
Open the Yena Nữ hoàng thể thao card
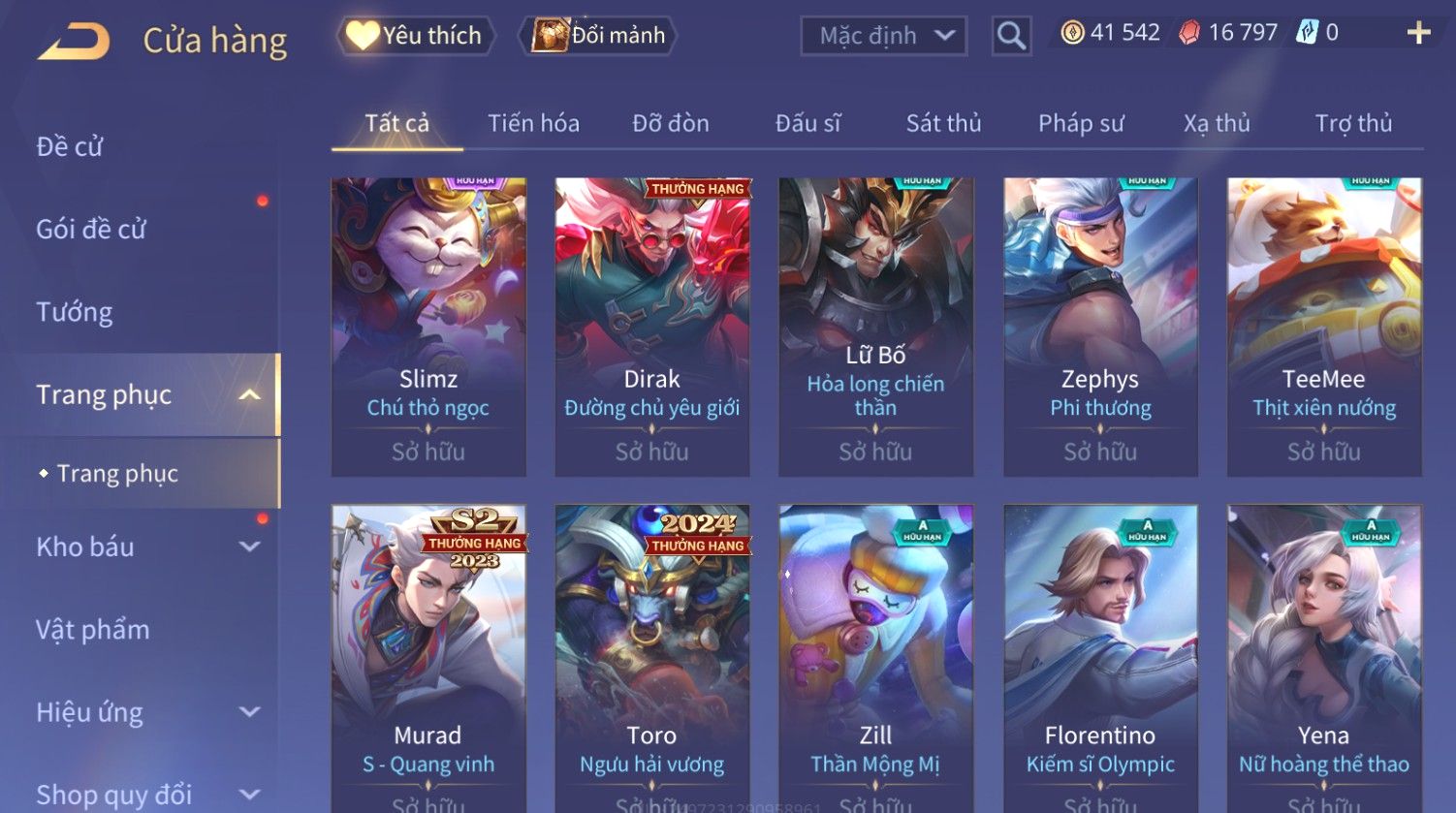(x=1324, y=658)
